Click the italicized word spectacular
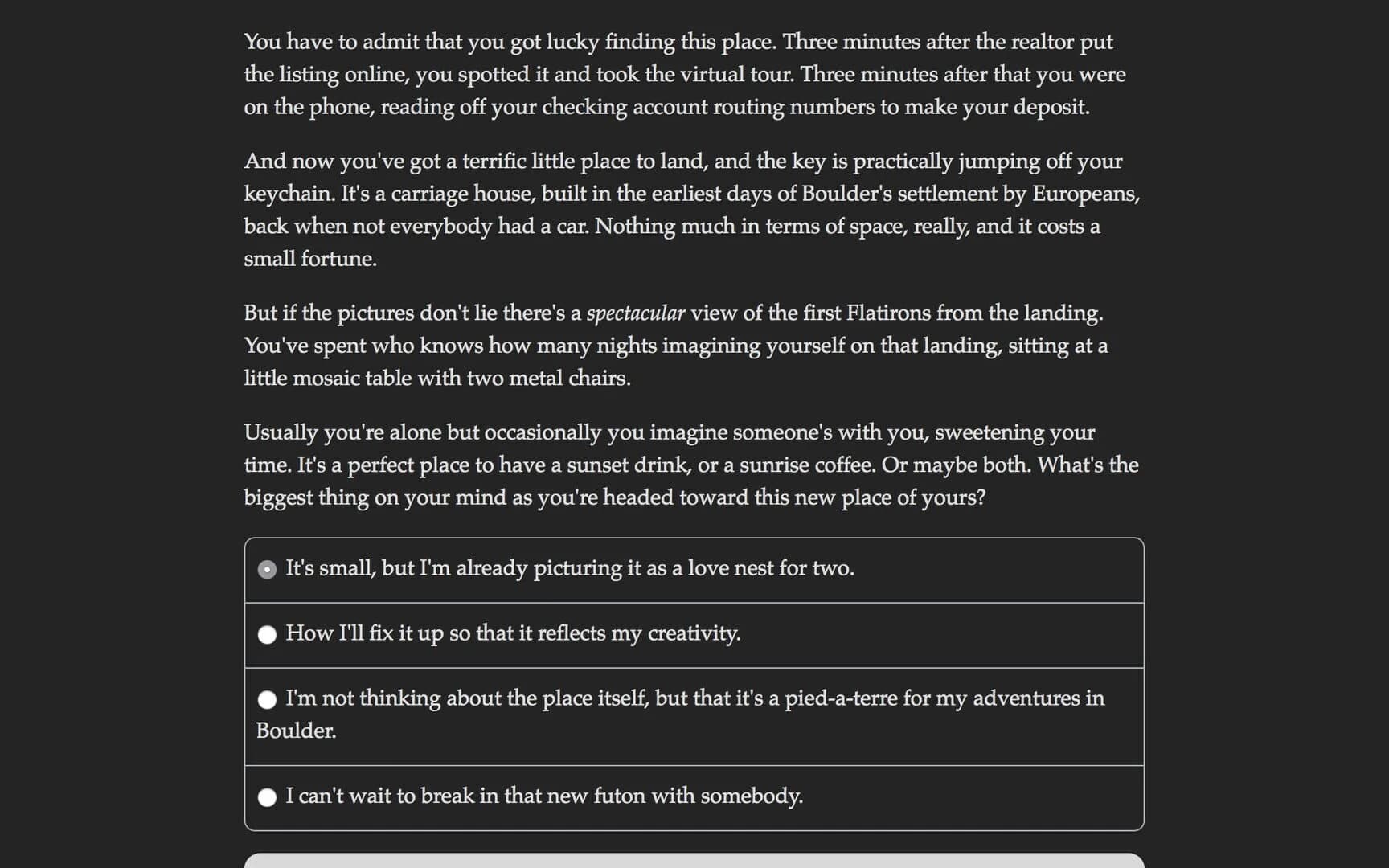1389x868 pixels. pos(637,313)
